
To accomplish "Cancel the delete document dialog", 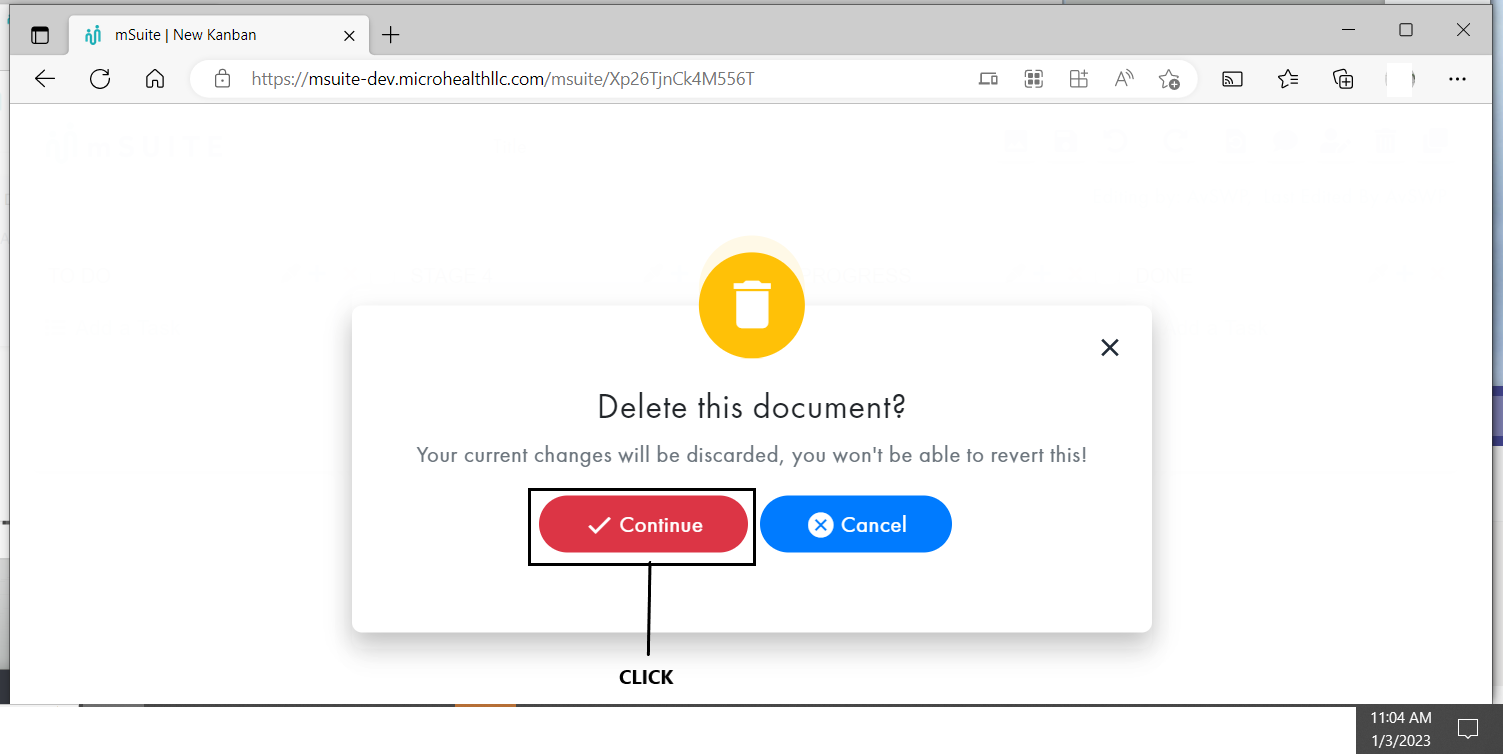I will (855, 524).
